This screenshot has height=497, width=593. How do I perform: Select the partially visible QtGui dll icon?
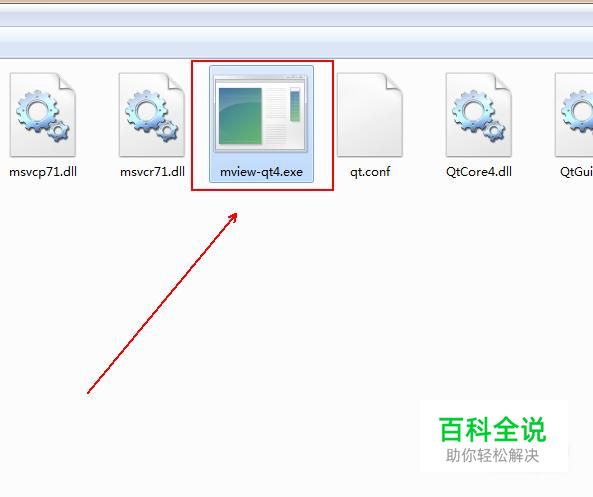point(574,115)
